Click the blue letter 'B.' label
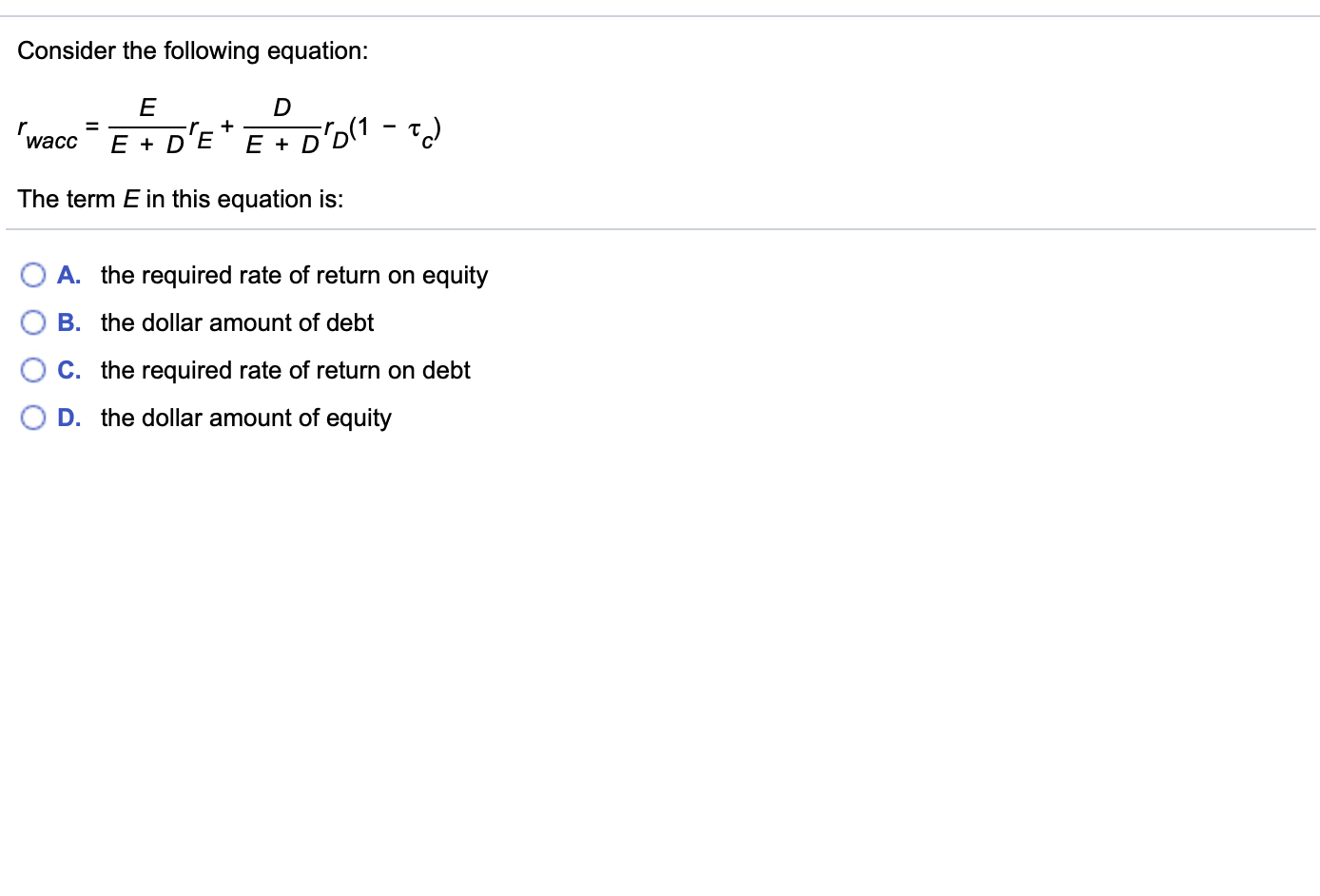Image resolution: width=1320 pixels, height=896 pixels. [68, 321]
